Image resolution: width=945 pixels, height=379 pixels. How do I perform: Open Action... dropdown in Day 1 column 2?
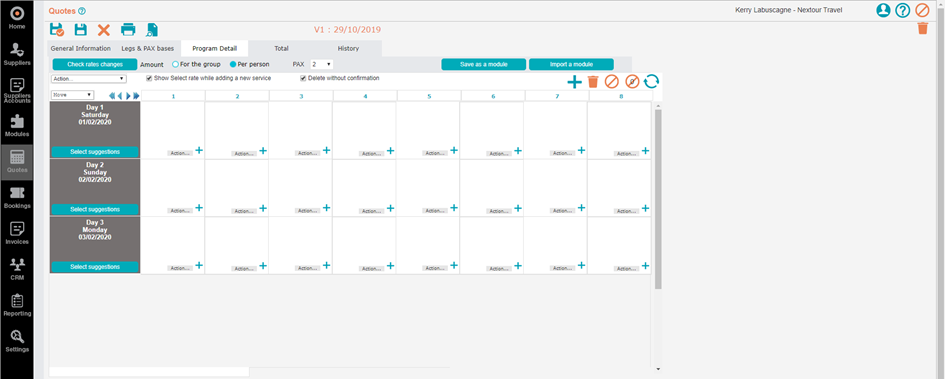click(x=244, y=154)
